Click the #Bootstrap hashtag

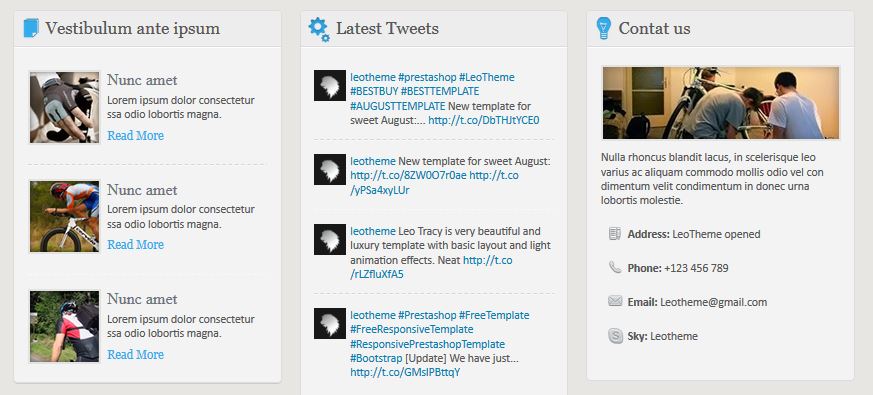click(x=376, y=358)
